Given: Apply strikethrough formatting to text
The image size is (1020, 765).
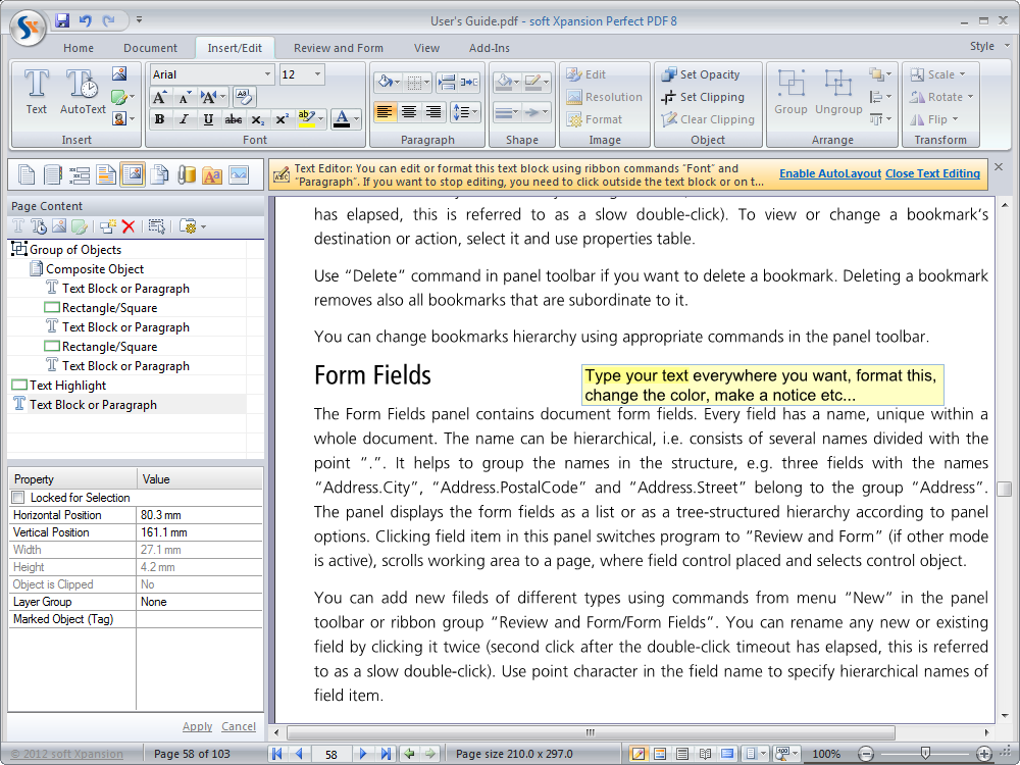Looking at the screenshot, I should coord(233,120).
